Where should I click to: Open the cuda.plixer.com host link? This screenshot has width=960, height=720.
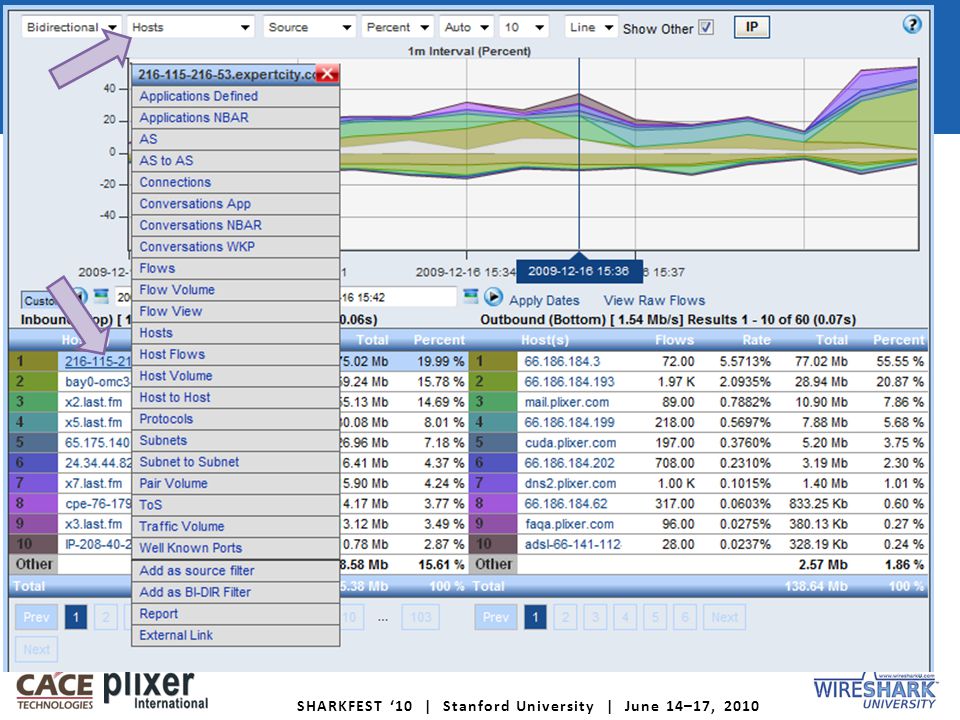pos(570,443)
